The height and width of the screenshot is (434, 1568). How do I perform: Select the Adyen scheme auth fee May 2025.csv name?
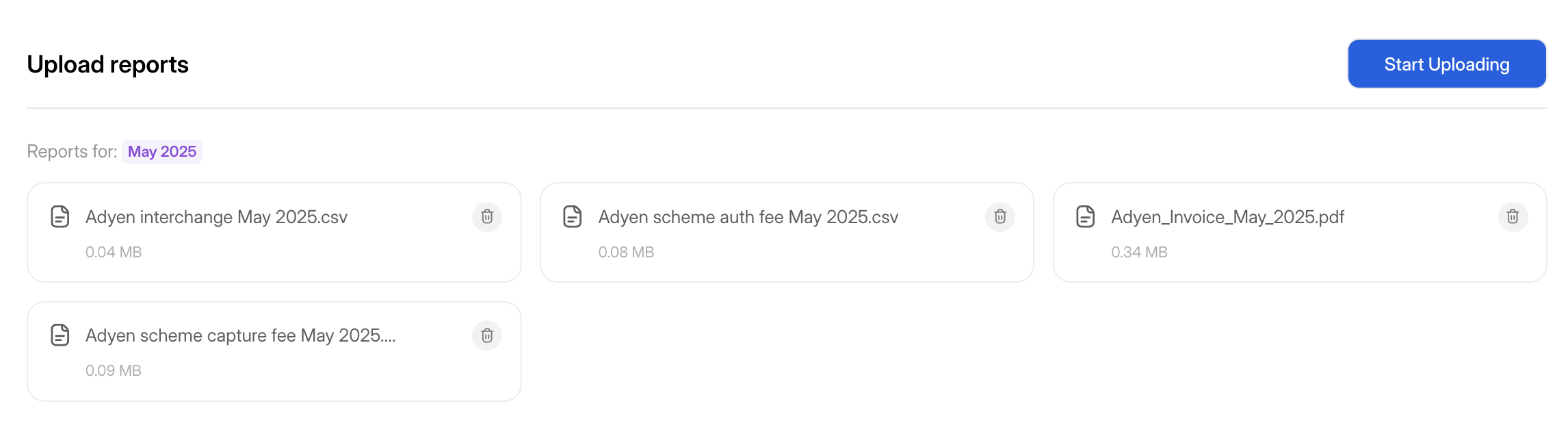748,217
